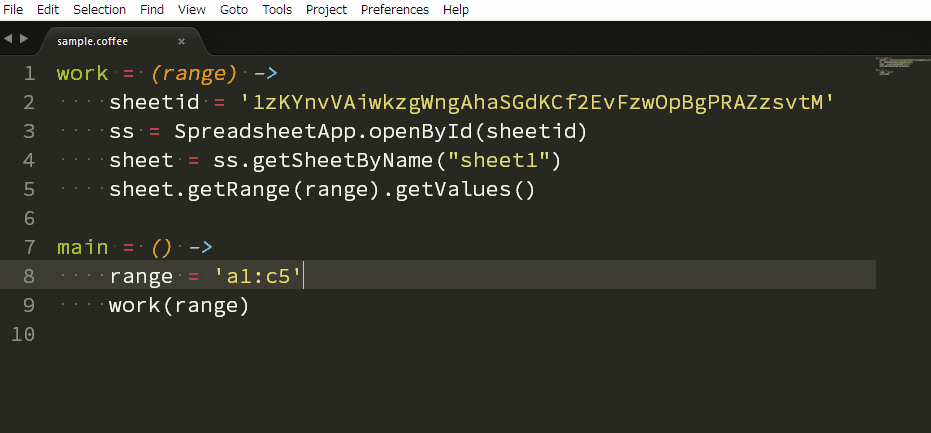This screenshot has width=931, height=433.
Task: Click line number 8 in gutter
Action: point(29,277)
